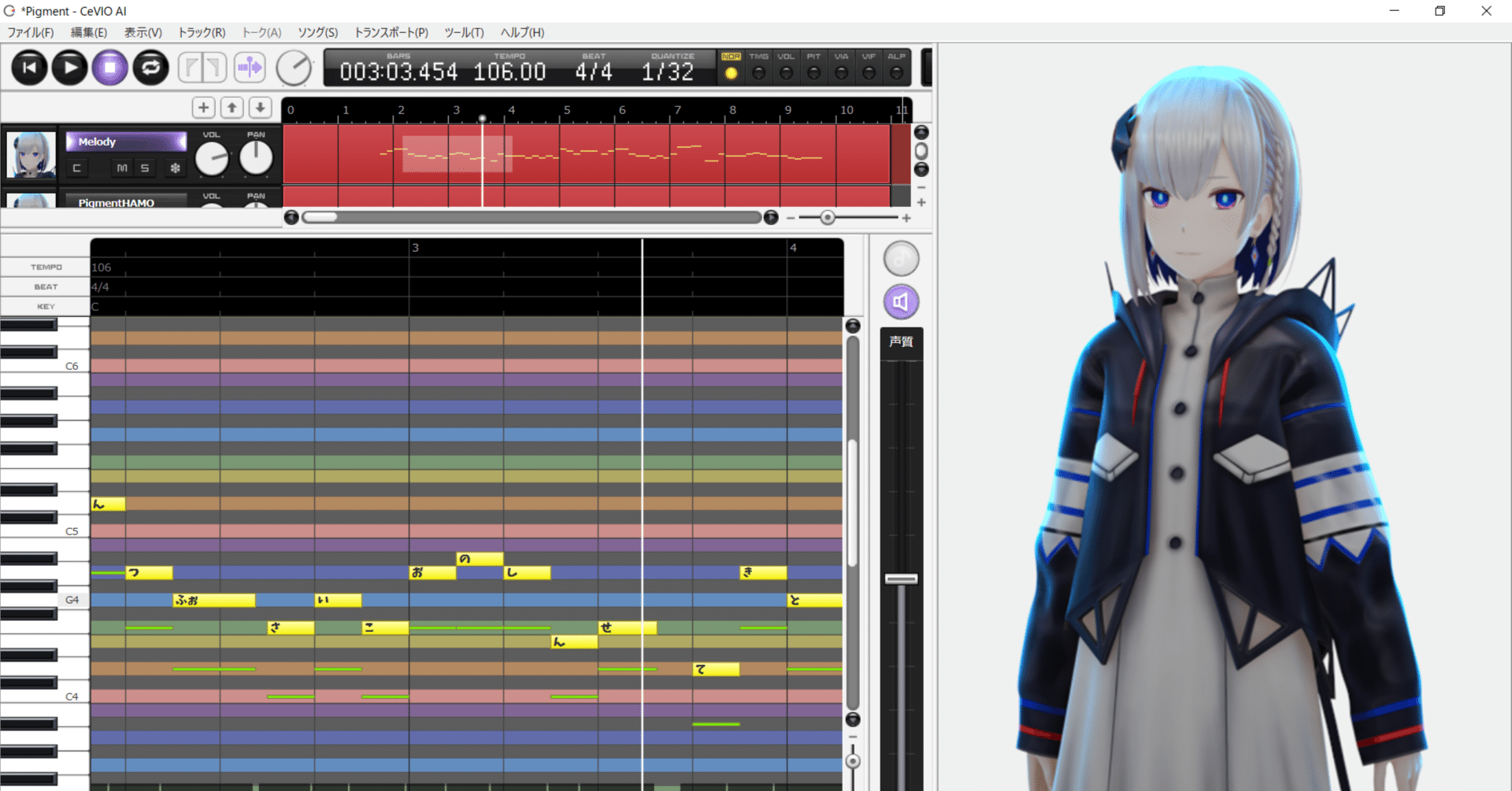Viewport: 1512px width, 791px height.
Task: Toggle the note audition speaker button
Action: (902, 301)
